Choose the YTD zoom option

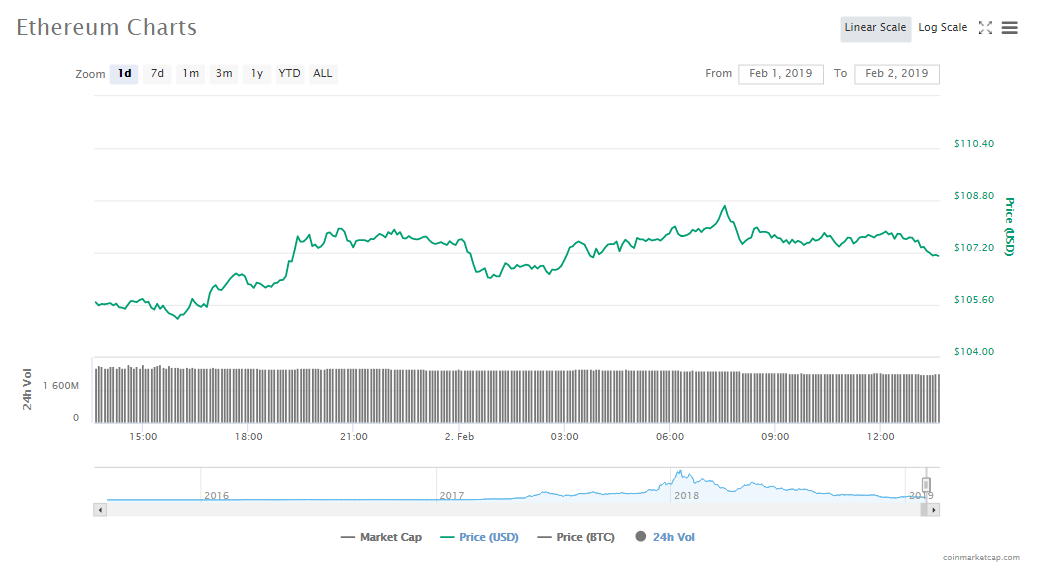(289, 73)
